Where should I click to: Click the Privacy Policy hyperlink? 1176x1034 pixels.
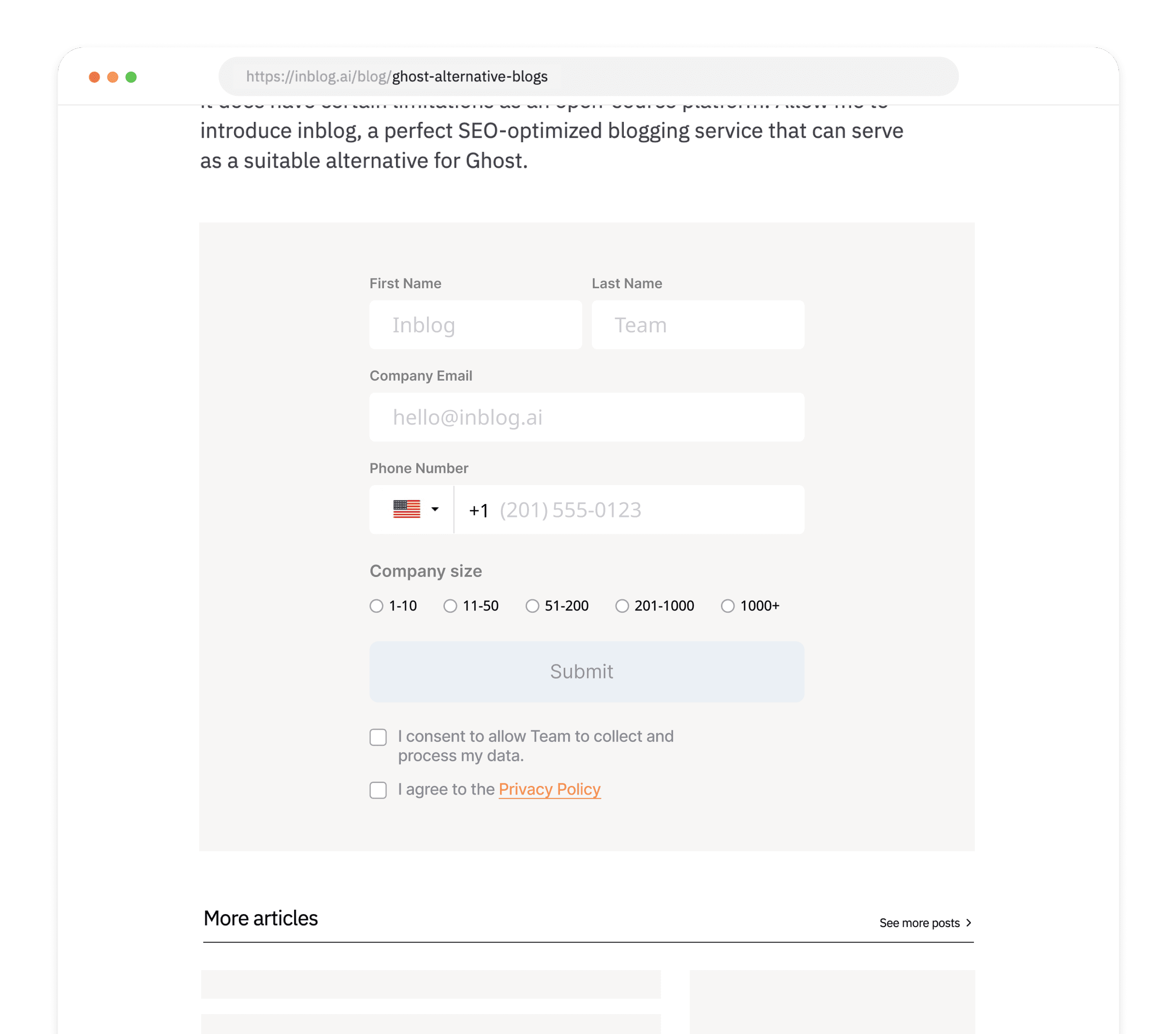(x=550, y=789)
